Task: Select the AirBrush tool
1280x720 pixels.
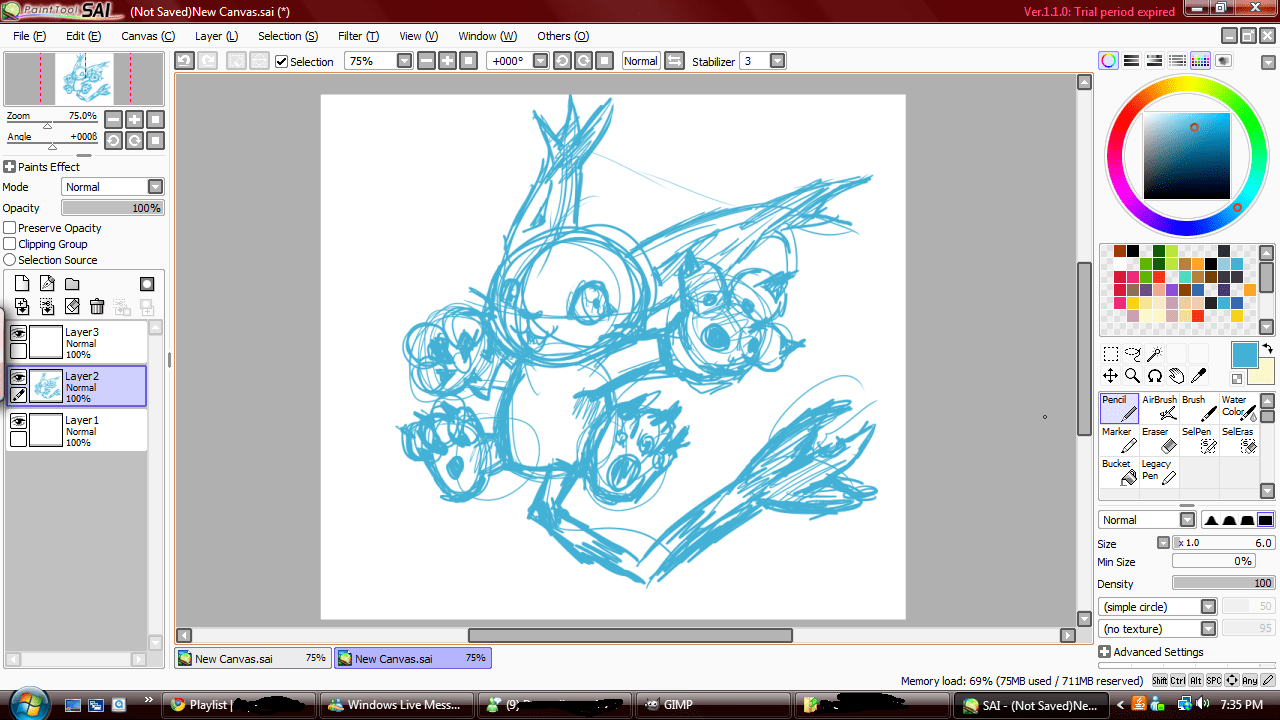Action: 1159,408
